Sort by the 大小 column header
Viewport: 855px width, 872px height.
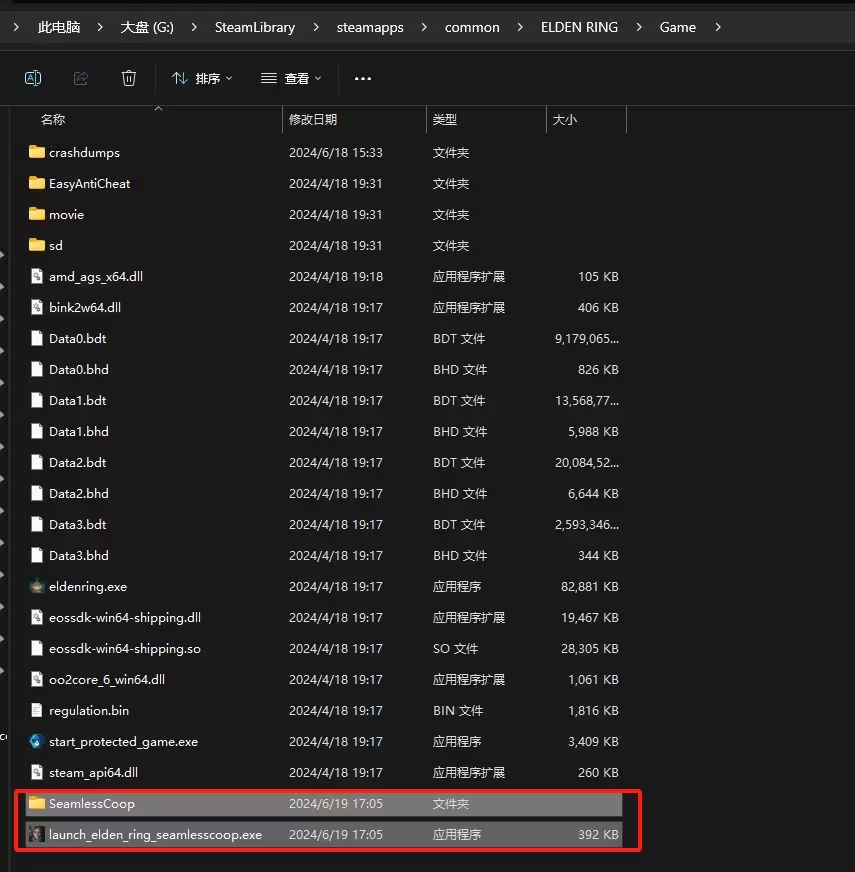(565, 120)
